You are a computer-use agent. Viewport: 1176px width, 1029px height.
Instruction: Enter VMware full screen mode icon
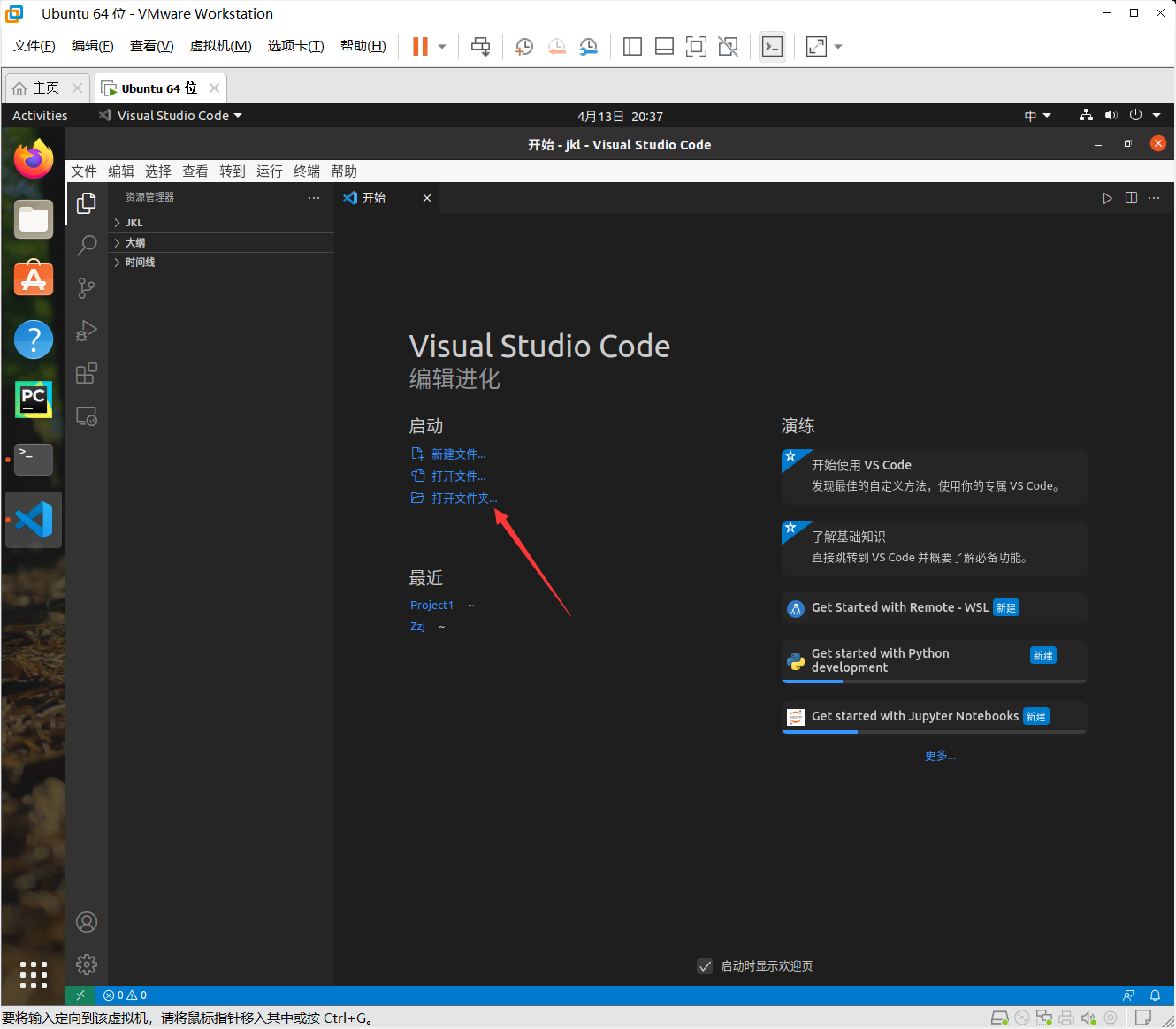[696, 46]
